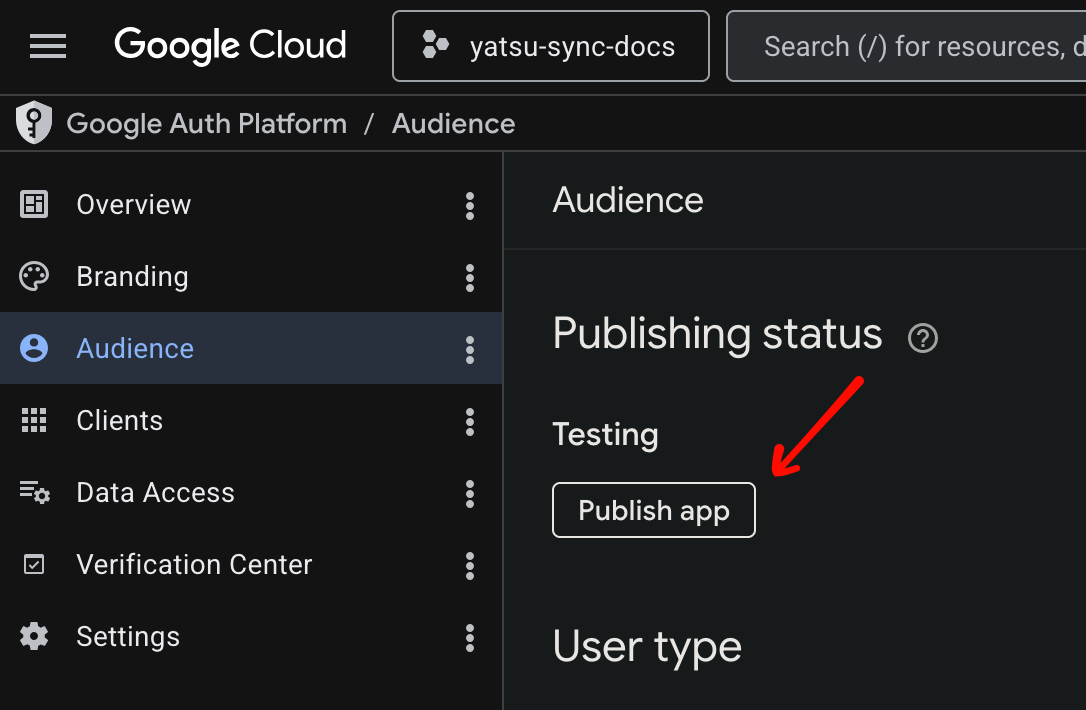Navigate to Branding in the sidebar
The width and height of the screenshot is (1086, 710).
point(132,277)
